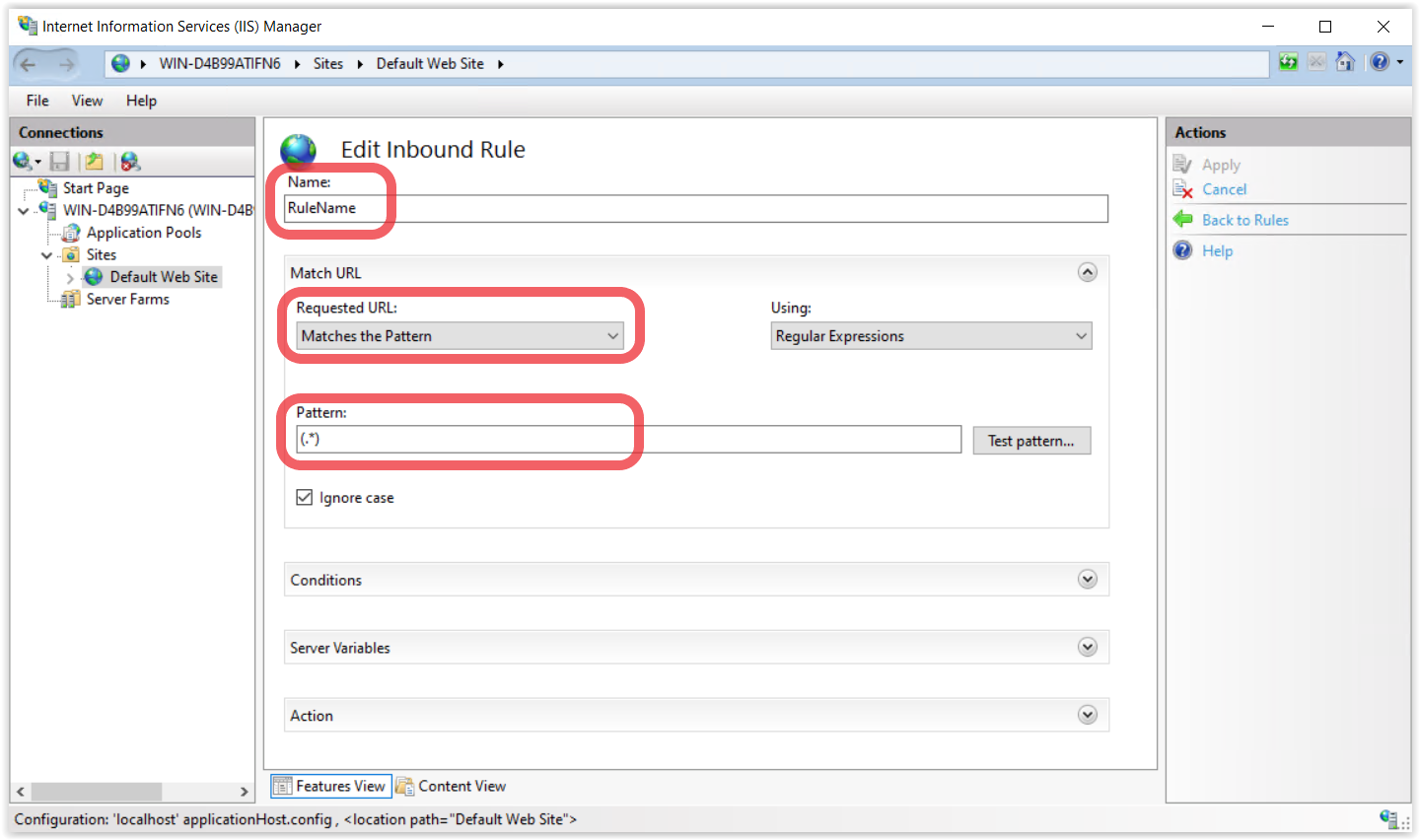Open the Requested URL dropdown
The width and height of the screenshot is (1420, 840).
pyautogui.click(x=461, y=336)
